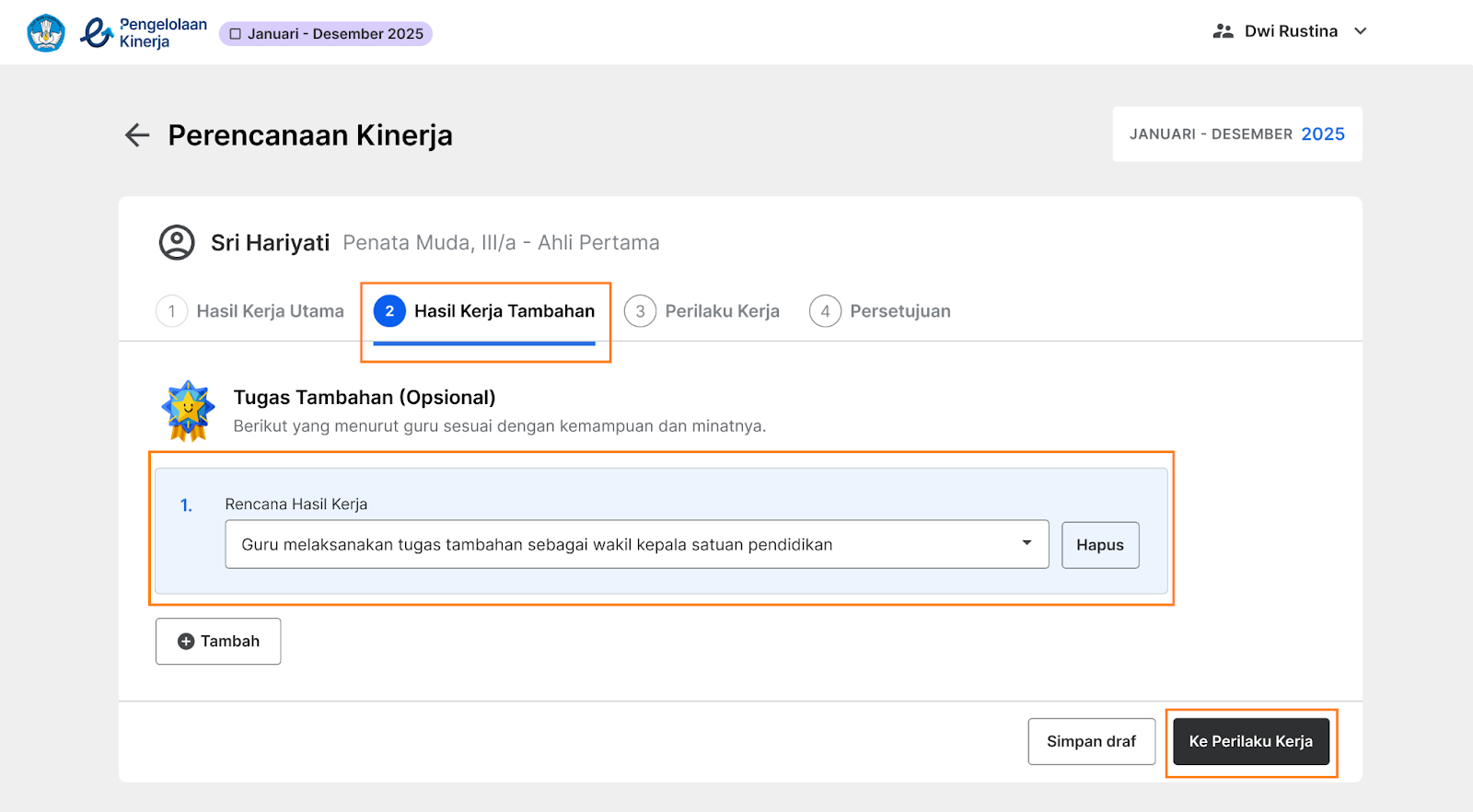
Task: Open the Pengelolaan Kinerja logo
Action: click(144, 33)
